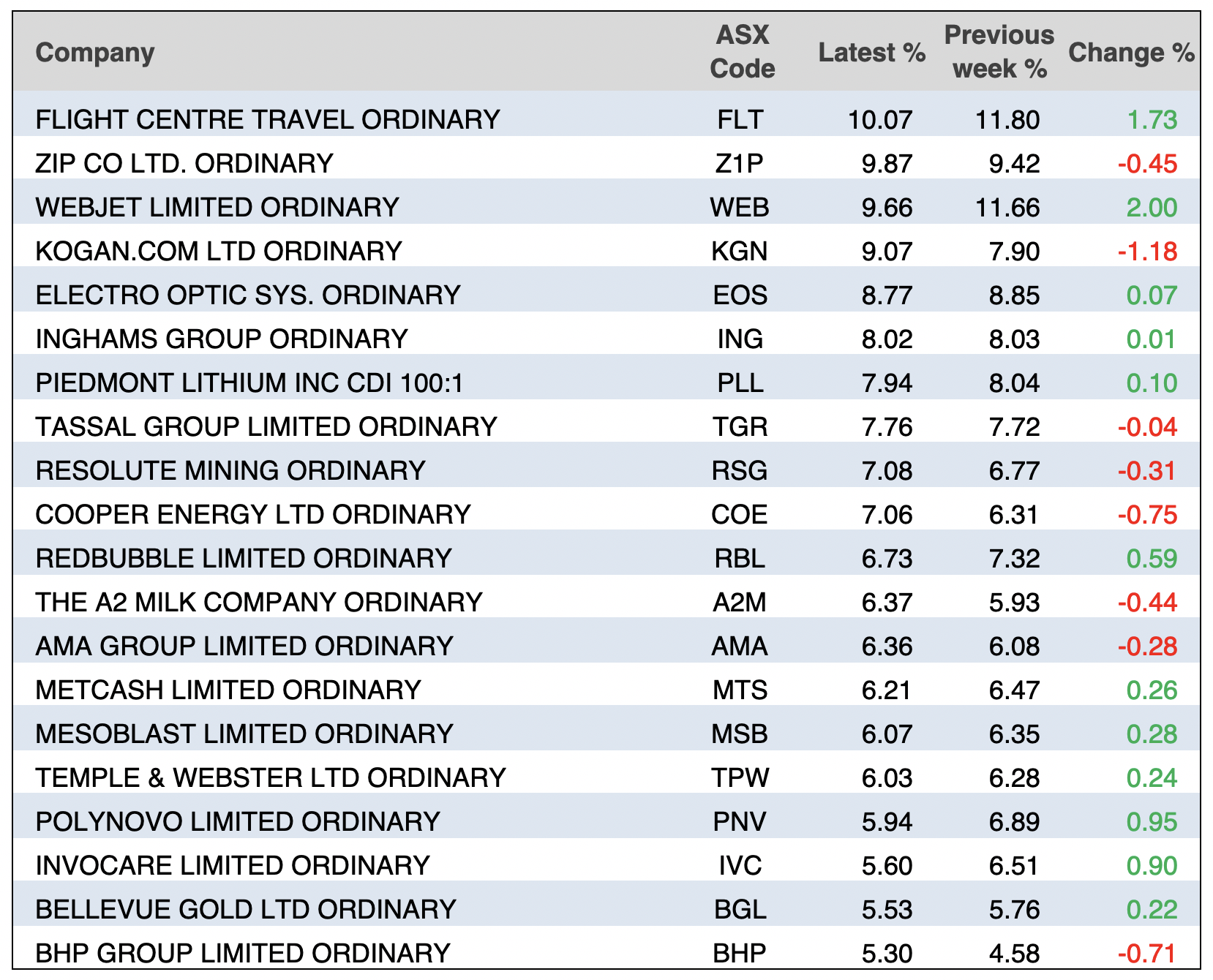Click the 7.32 previous week value for Redbubble

pyautogui.click(x=1014, y=558)
